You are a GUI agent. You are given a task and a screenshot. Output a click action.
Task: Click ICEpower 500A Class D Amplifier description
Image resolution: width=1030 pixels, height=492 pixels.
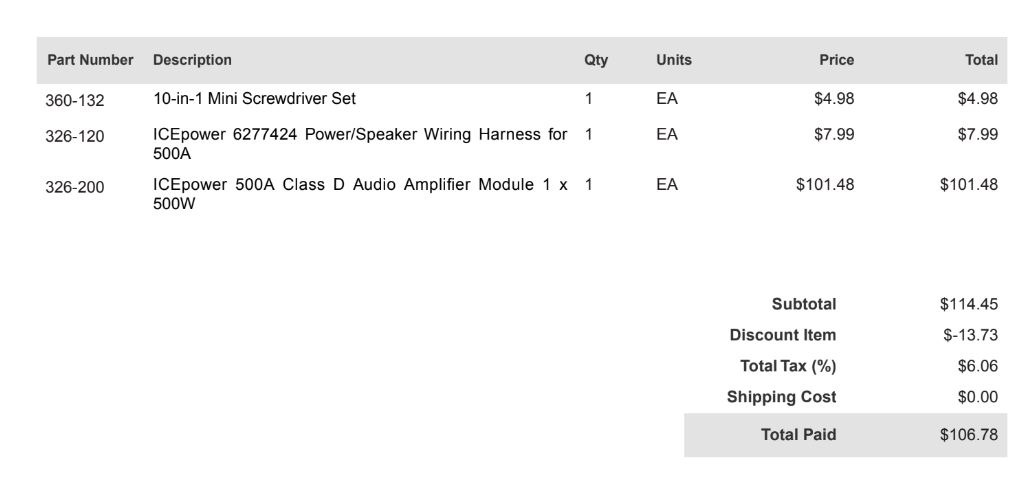pos(360,194)
